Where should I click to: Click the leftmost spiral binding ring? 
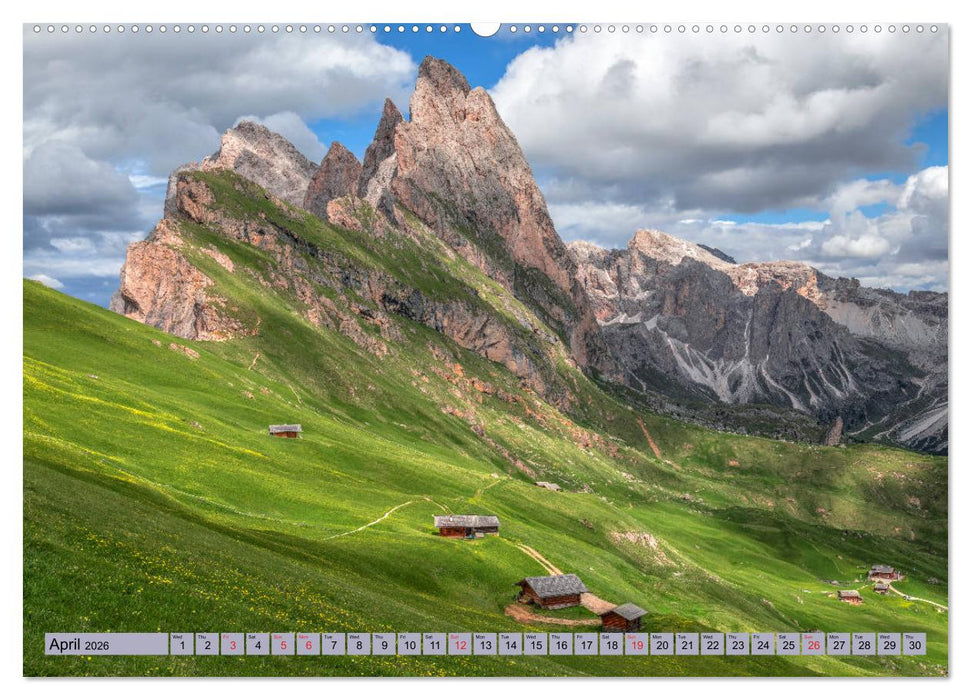(x=39, y=30)
